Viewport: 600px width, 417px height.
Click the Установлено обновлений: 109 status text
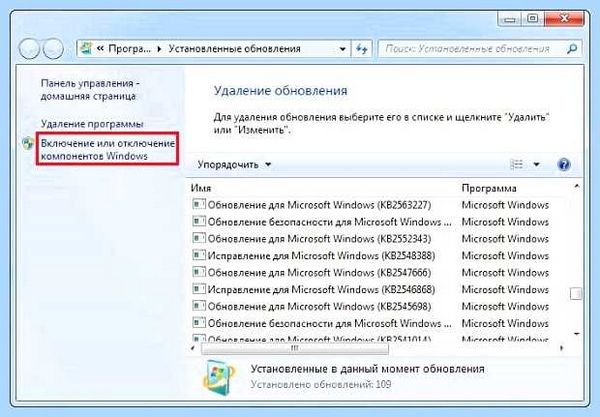coord(321,384)
